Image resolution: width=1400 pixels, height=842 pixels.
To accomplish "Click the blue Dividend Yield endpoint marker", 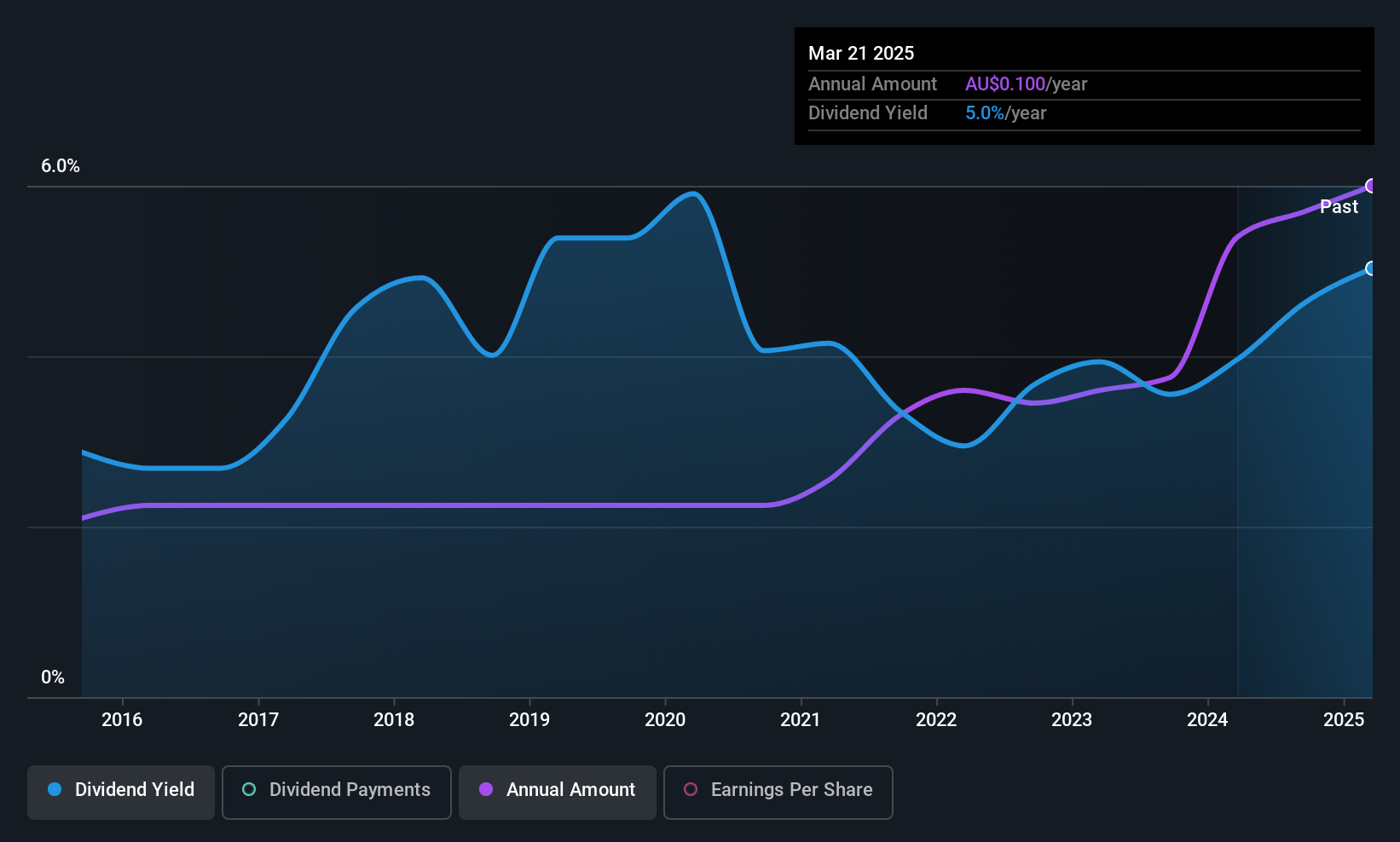I will (1371, 268).
